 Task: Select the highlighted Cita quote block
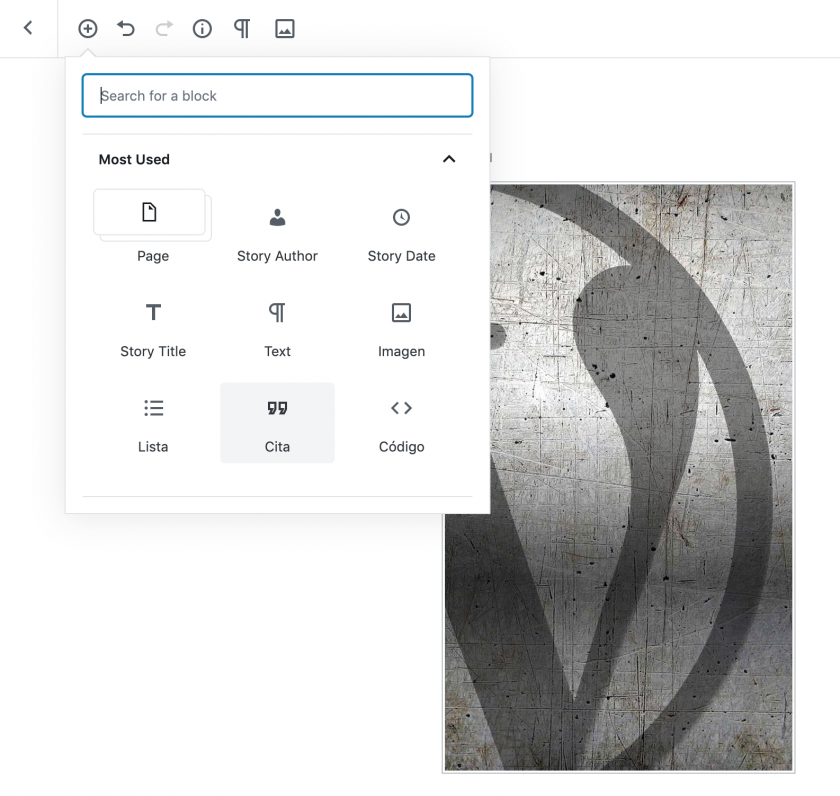(x=277, y=423)
